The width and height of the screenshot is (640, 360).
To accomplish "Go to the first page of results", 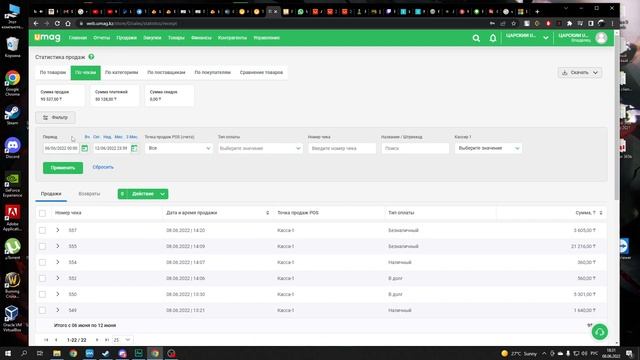I will (x=46, y=340).
